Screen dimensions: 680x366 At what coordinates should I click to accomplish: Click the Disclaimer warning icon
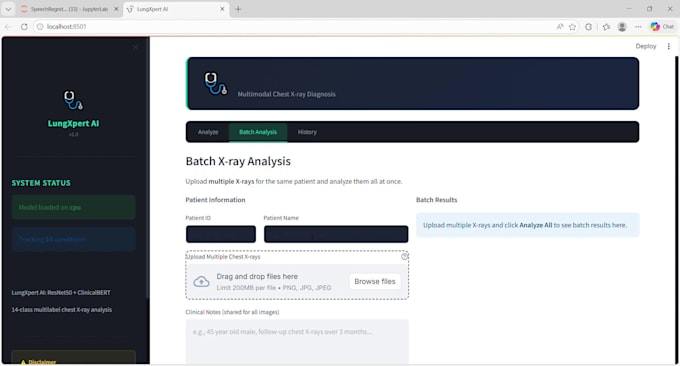tap(23, 362)
